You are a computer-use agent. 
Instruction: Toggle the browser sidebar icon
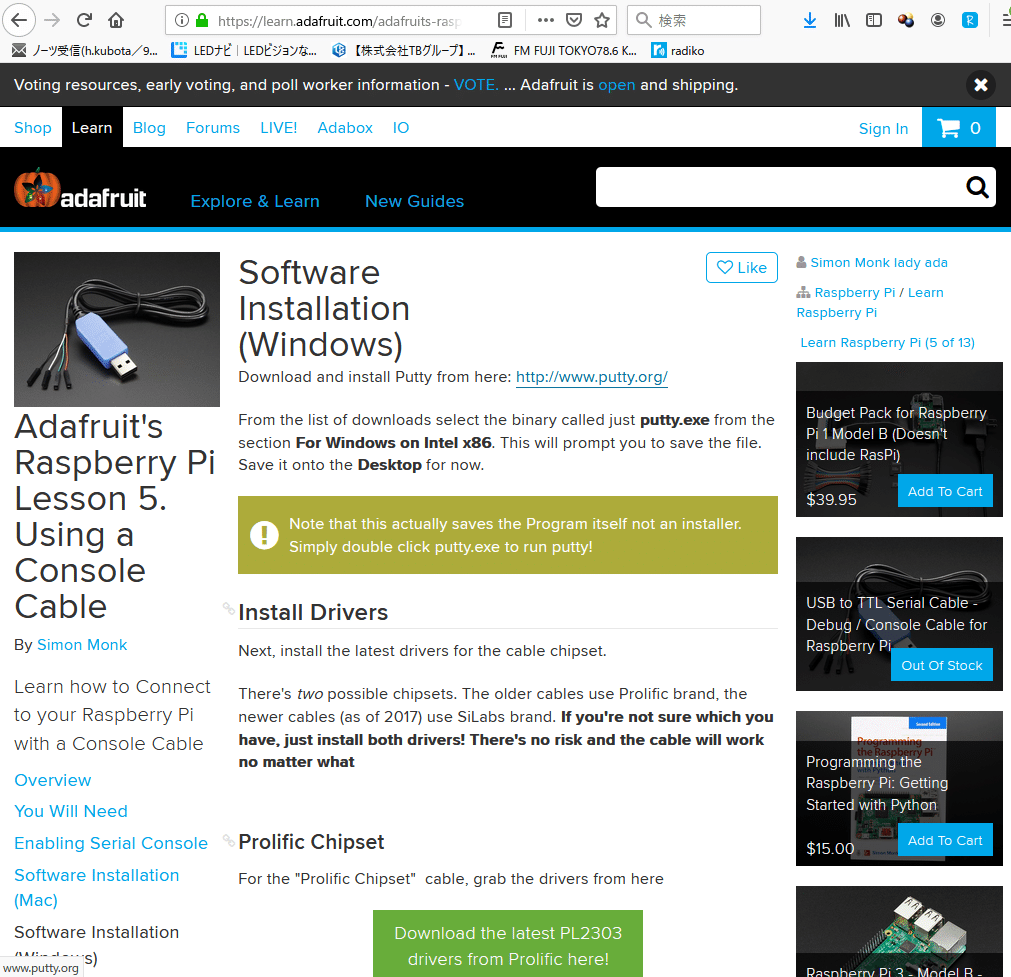[874, 20]
